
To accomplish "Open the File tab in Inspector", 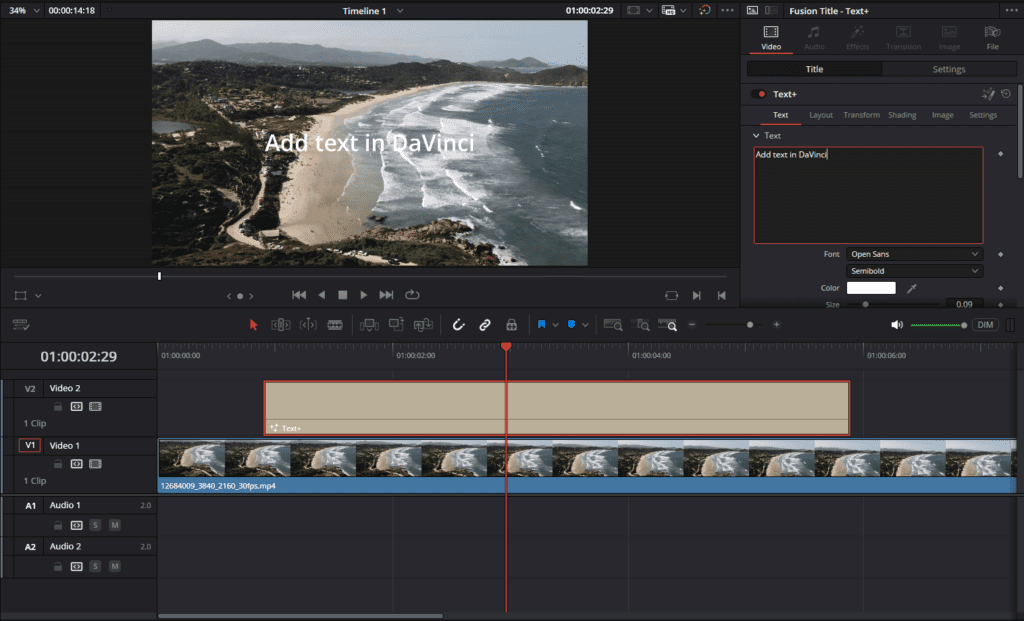I will point(992,38).
